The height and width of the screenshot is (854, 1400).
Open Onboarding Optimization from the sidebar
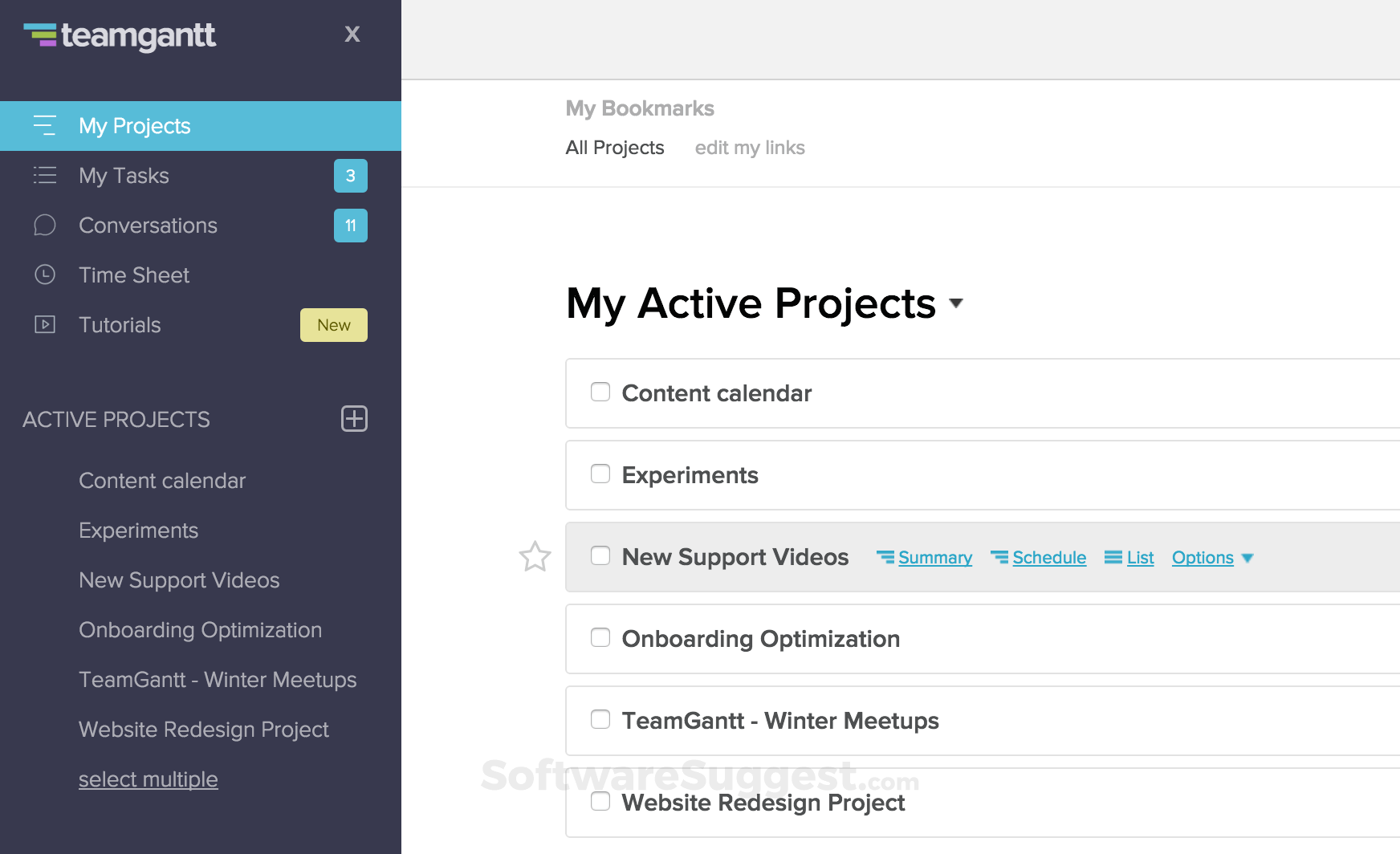200,630
